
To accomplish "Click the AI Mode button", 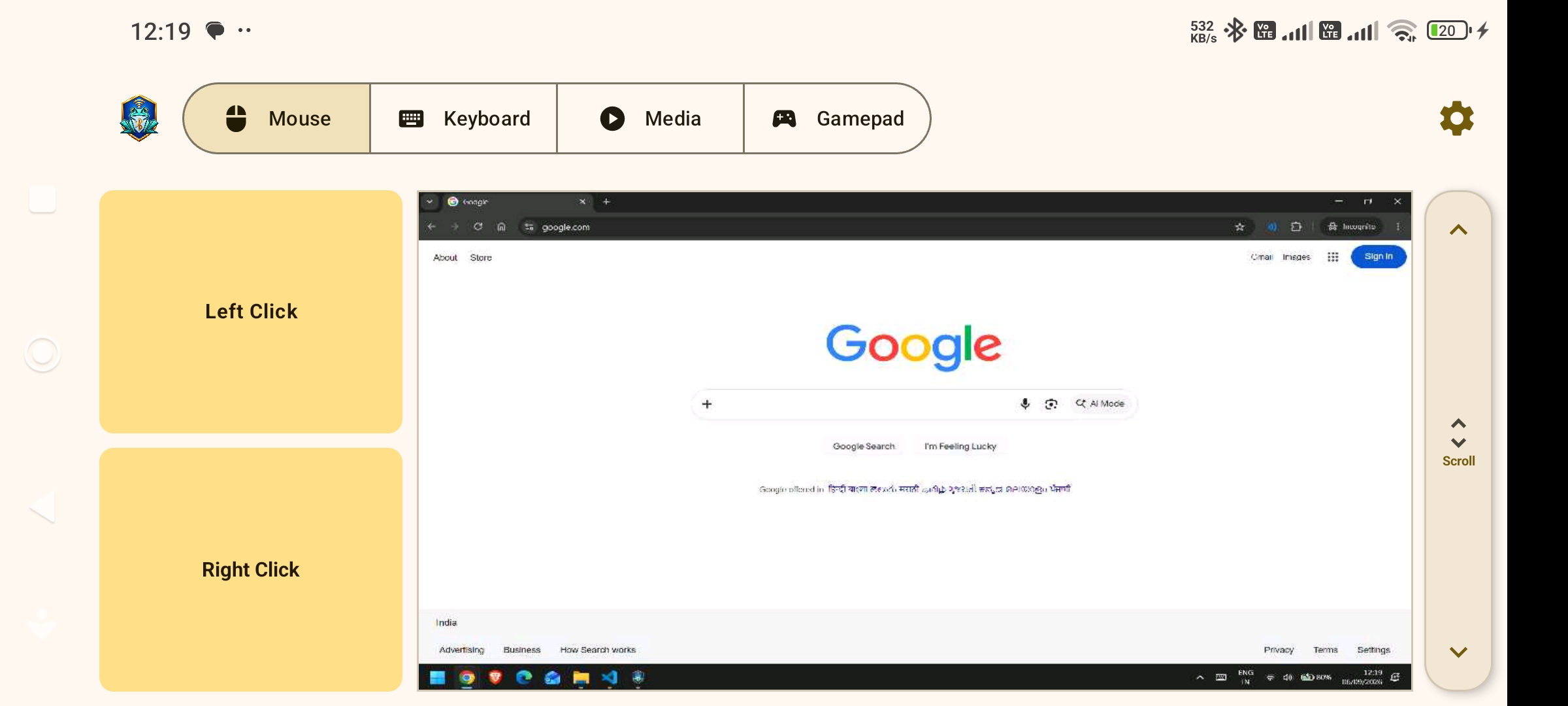I will (1100, 404).
